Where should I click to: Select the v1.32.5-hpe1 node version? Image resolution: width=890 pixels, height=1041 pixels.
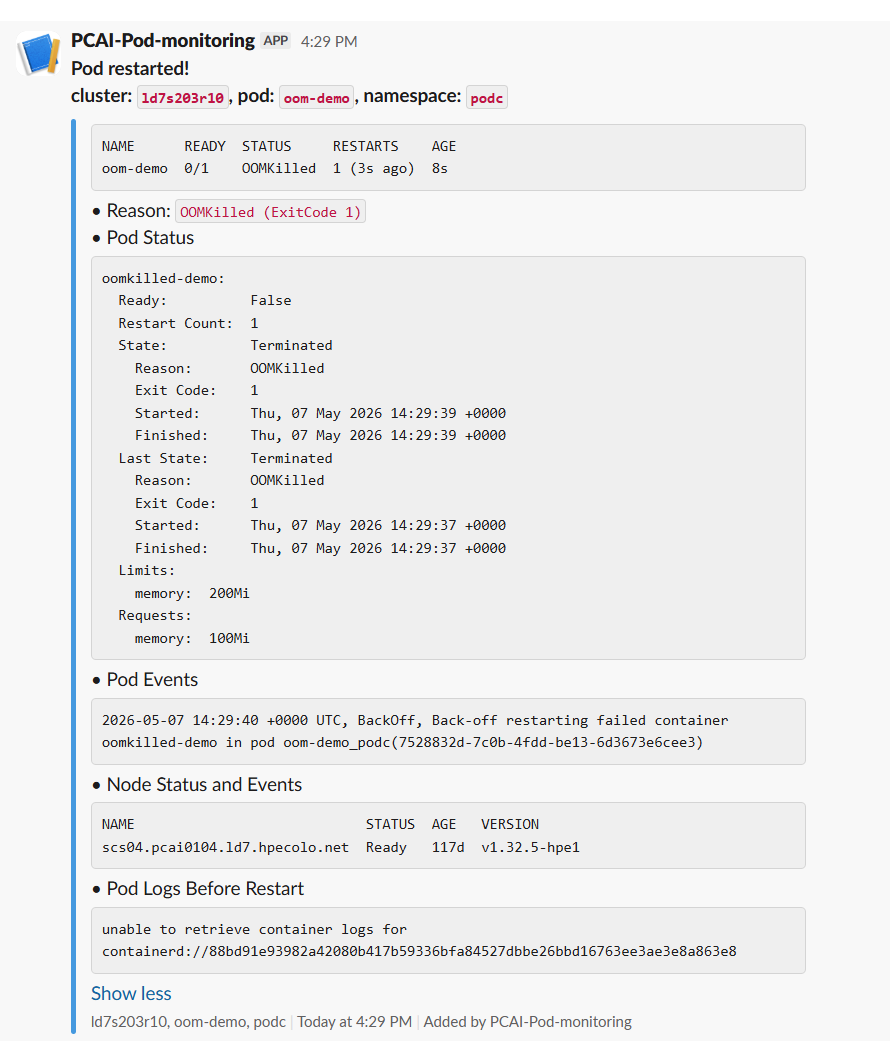tap(530, 847)
